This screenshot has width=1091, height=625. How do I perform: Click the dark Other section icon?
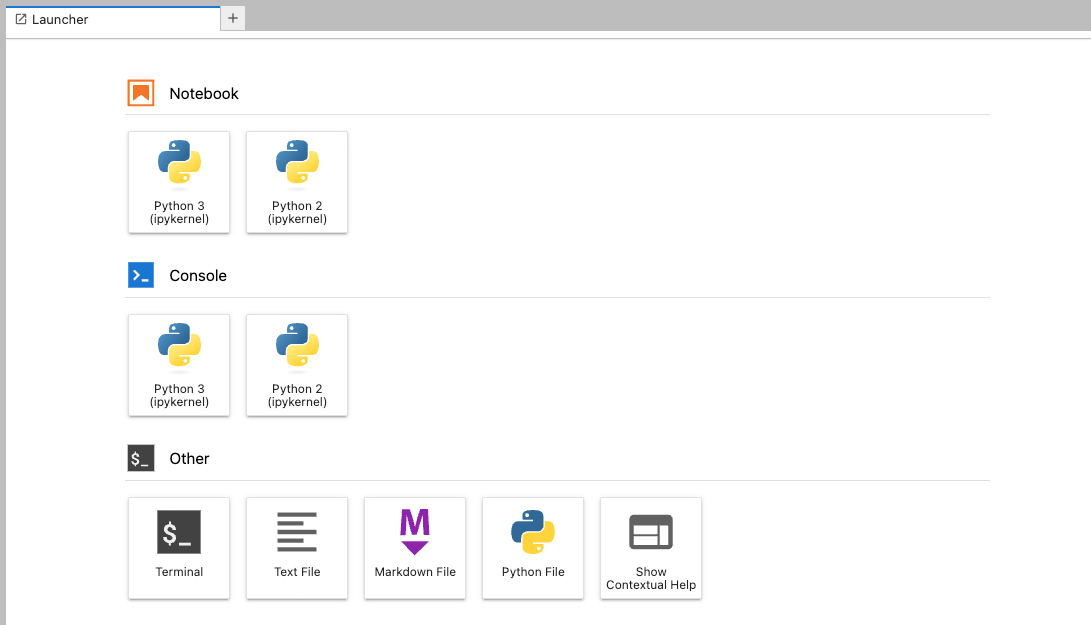coord(141,459)
